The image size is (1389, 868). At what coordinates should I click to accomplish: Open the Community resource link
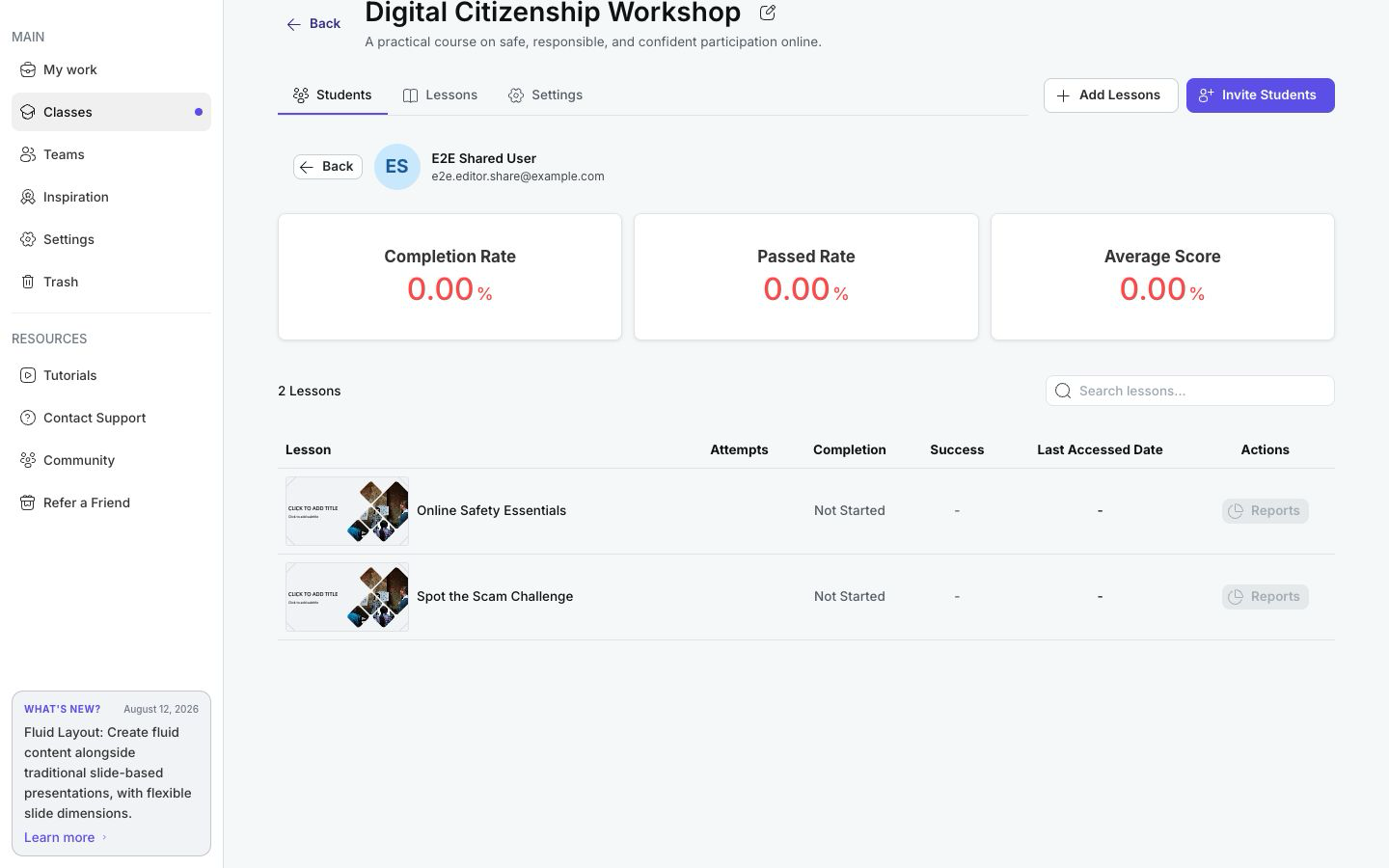[111, 460]
